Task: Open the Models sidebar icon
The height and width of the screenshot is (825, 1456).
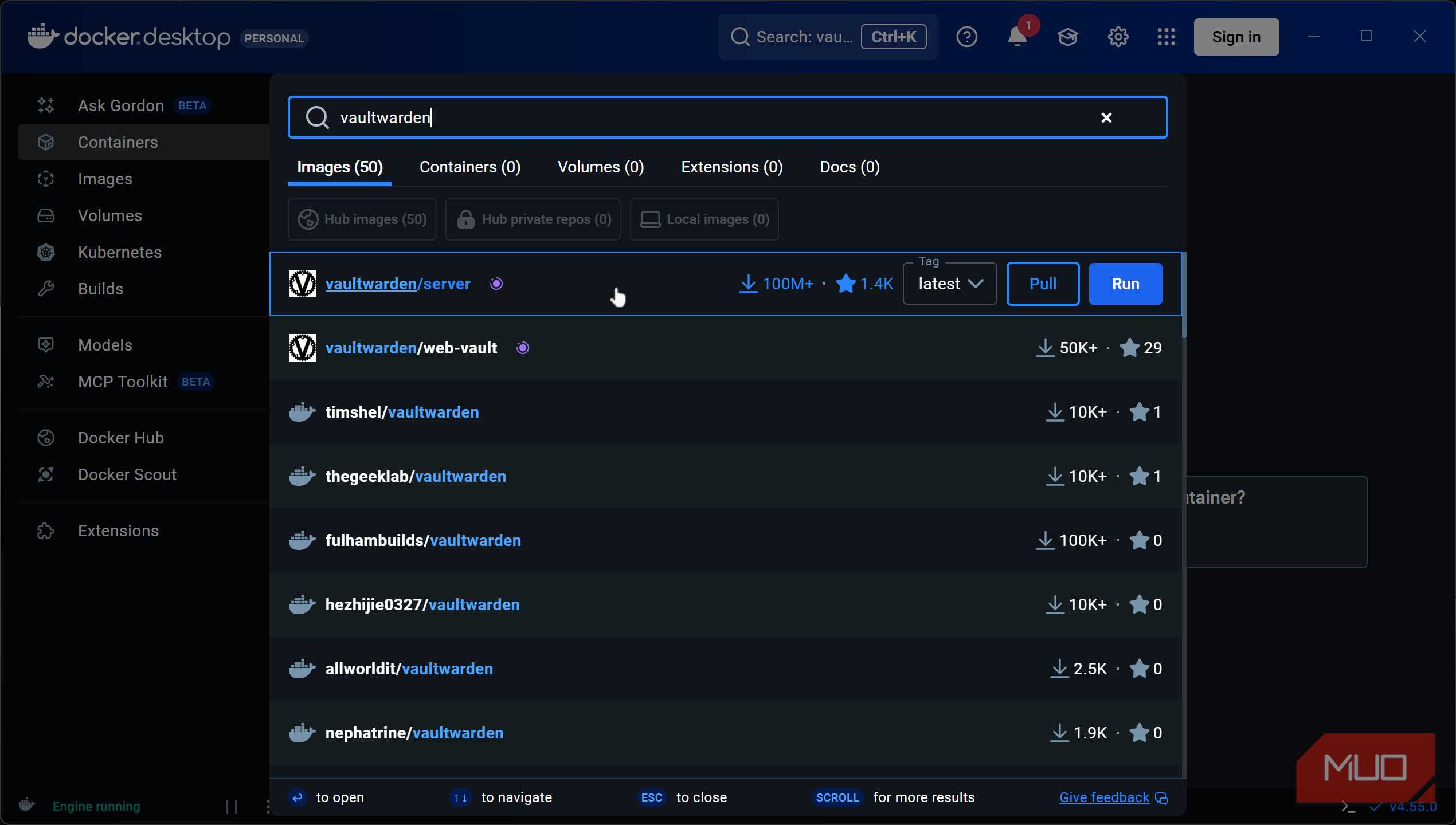Action: (x=46, y=345)
